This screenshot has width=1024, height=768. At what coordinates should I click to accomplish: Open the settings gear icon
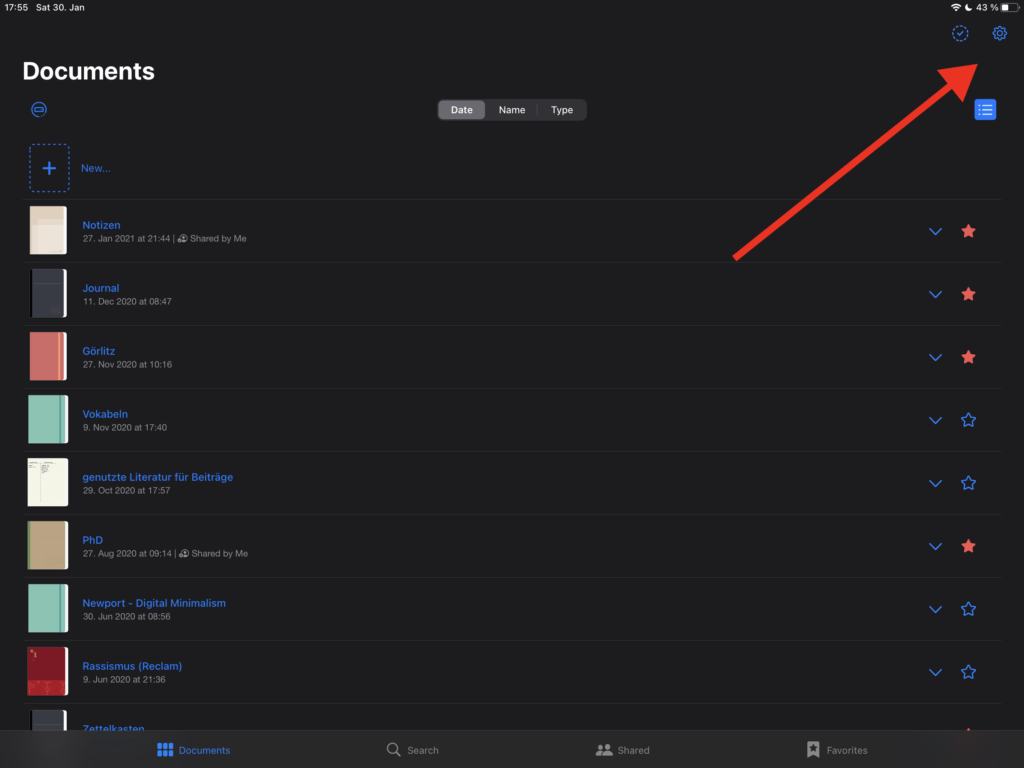999,33
